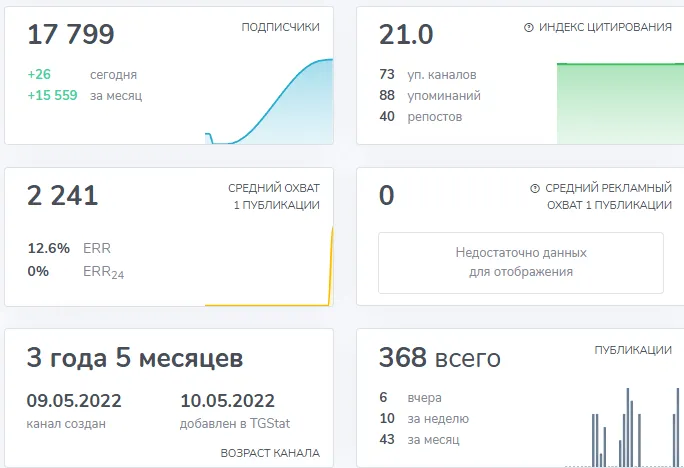Click the ERR24 label
The width and height of the screenshot is (684, 468).
point(103,272)
